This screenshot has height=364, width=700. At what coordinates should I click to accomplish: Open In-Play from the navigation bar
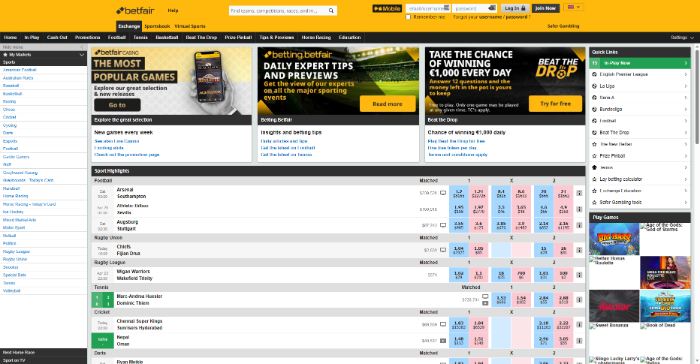(x=32, y=38)
